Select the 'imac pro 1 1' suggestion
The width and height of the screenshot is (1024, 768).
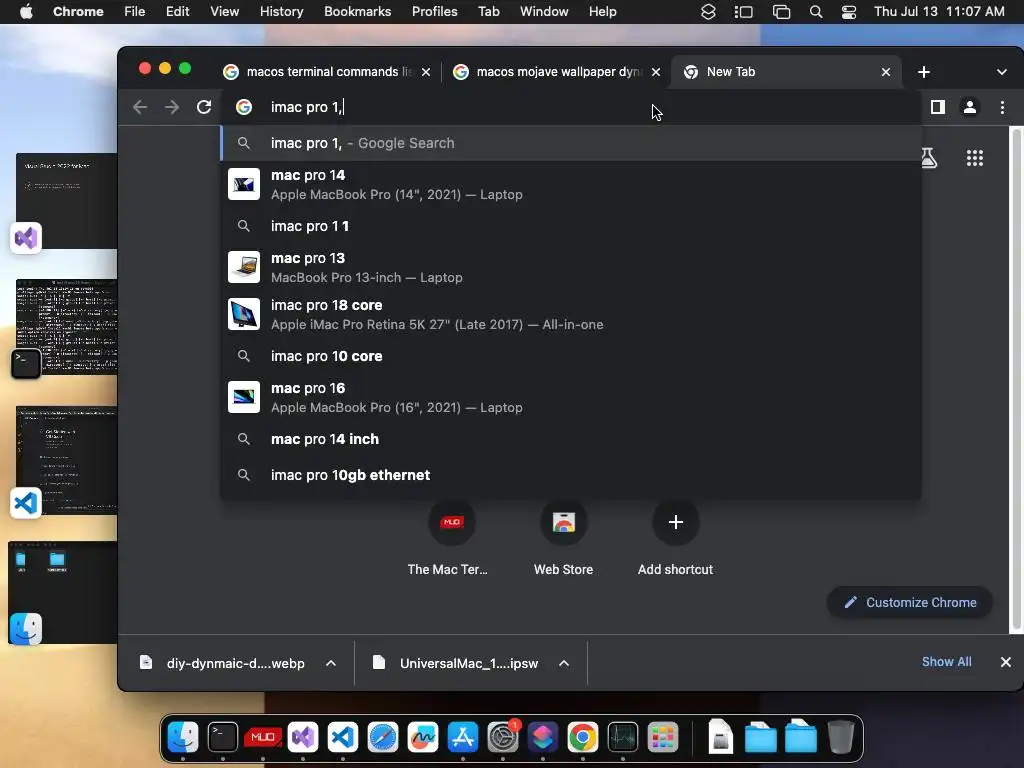(571, 226)
